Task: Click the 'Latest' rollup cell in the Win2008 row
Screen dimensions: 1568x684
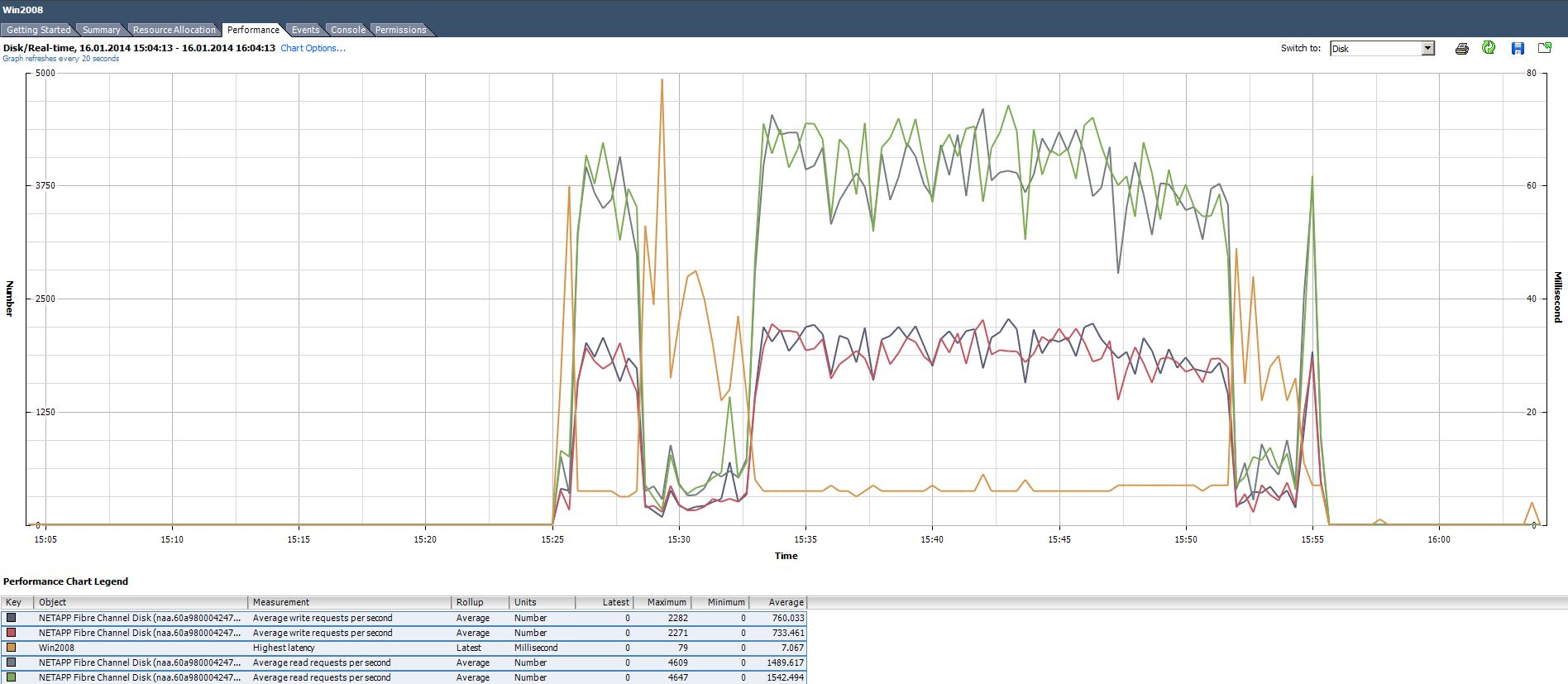Action: coord(468,648)
